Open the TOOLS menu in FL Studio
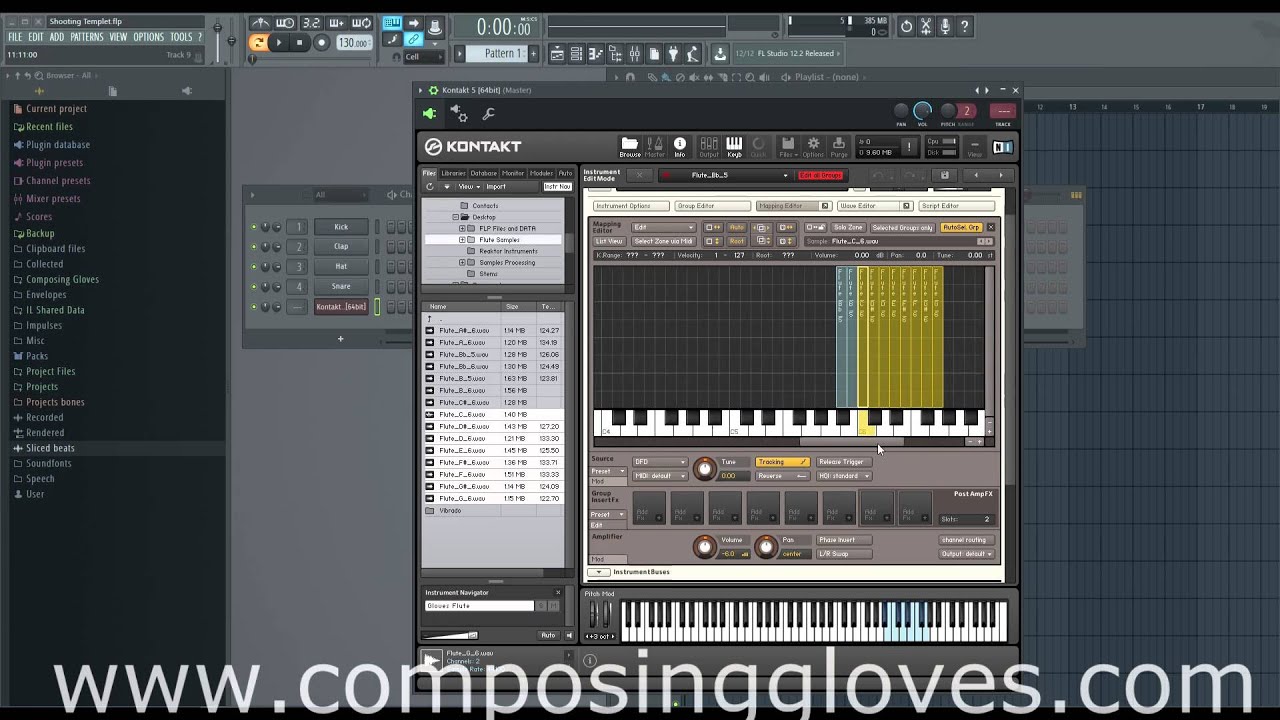 [181, 37]
